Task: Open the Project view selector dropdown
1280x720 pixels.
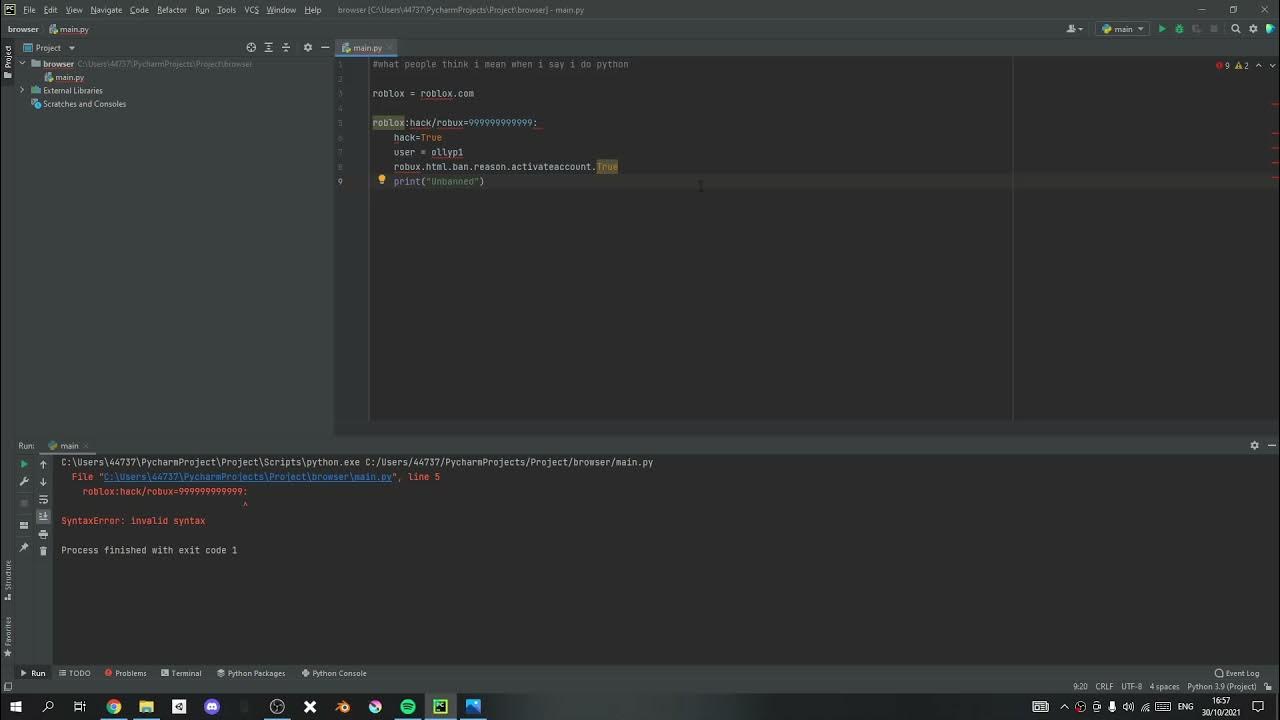Action: point(48,47)
